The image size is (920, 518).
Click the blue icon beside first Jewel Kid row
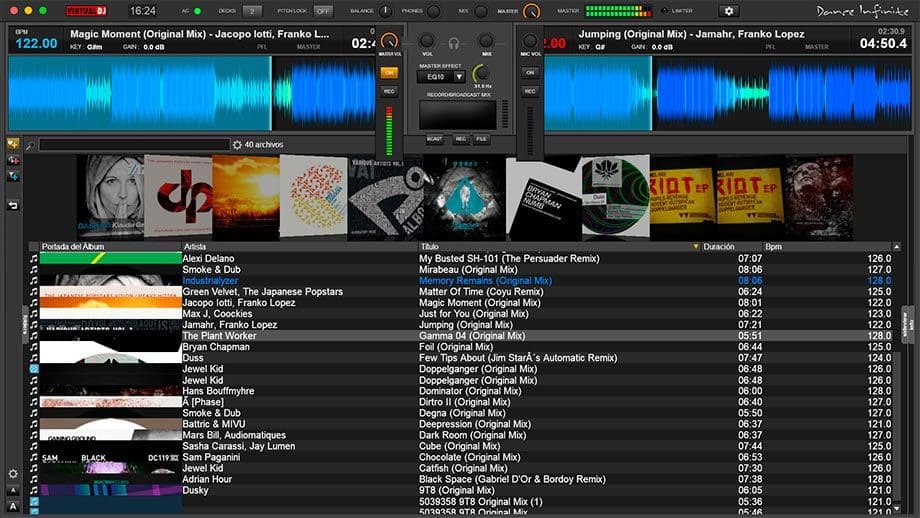pos(33,369)
